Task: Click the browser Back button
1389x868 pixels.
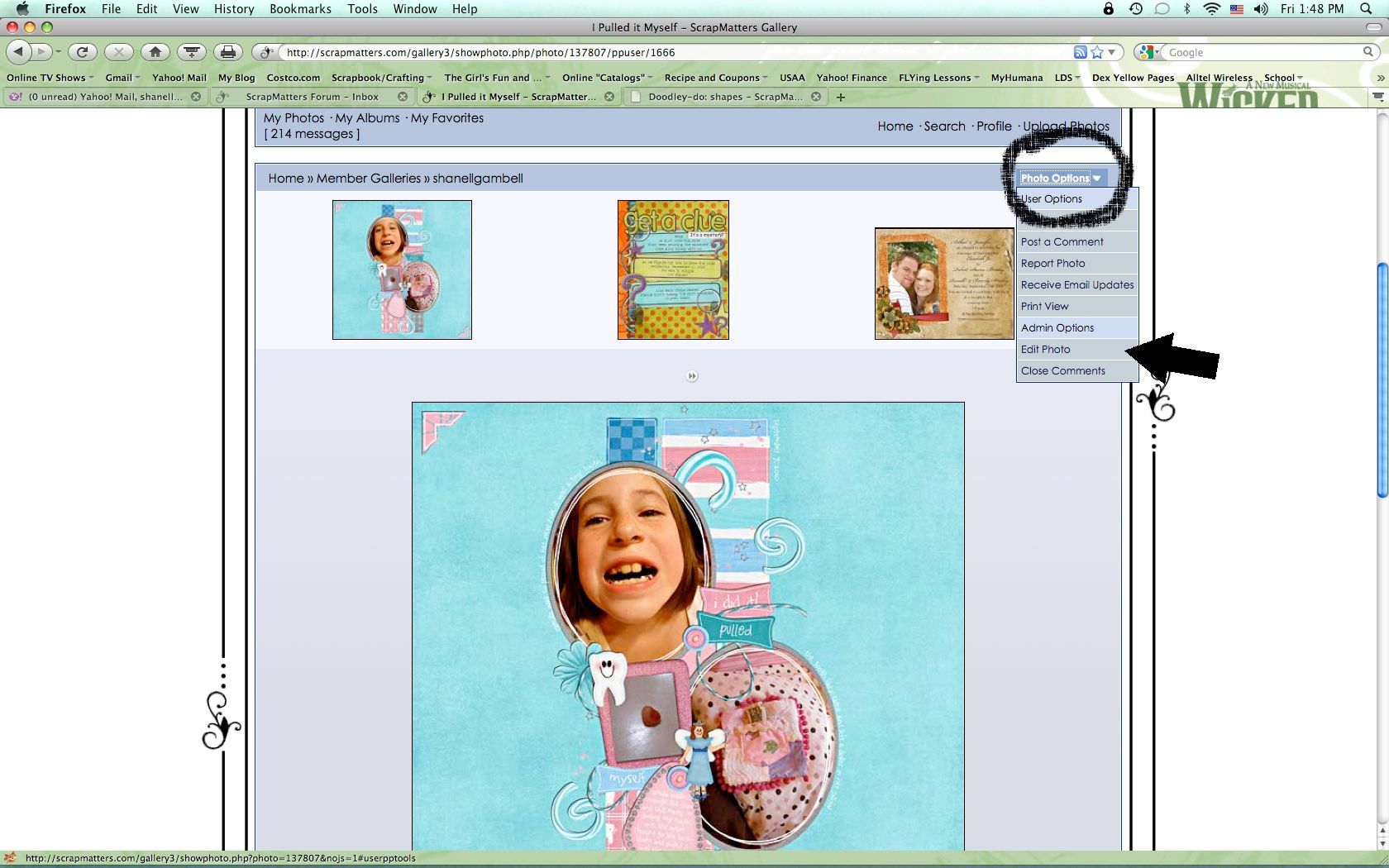Action: [18, 52]
